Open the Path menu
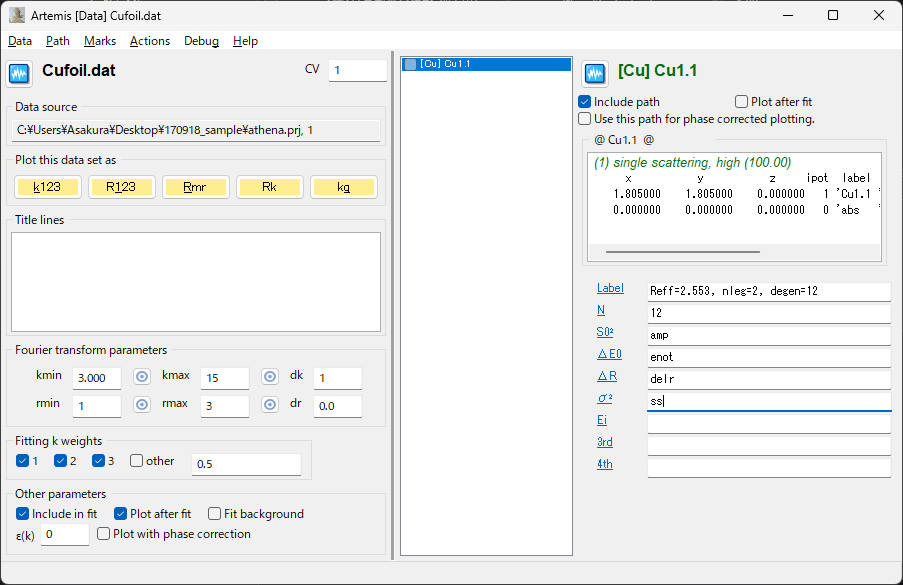Image resolution: width=903 pixels, height=585 pixels. tap(58, 41)
